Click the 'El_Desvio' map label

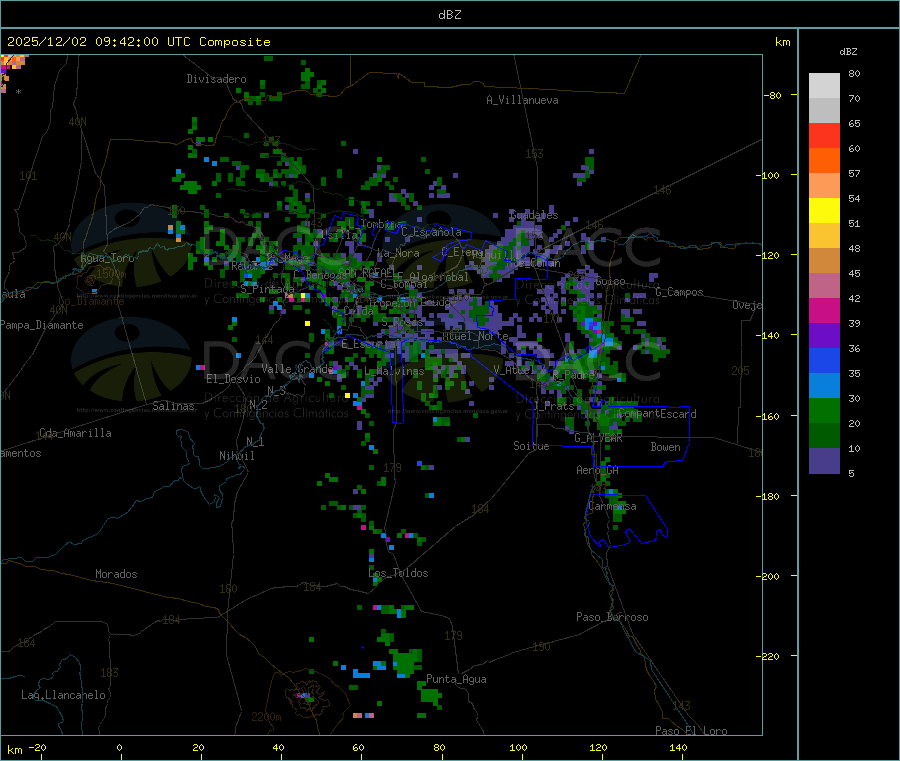[x=234, y=379]
